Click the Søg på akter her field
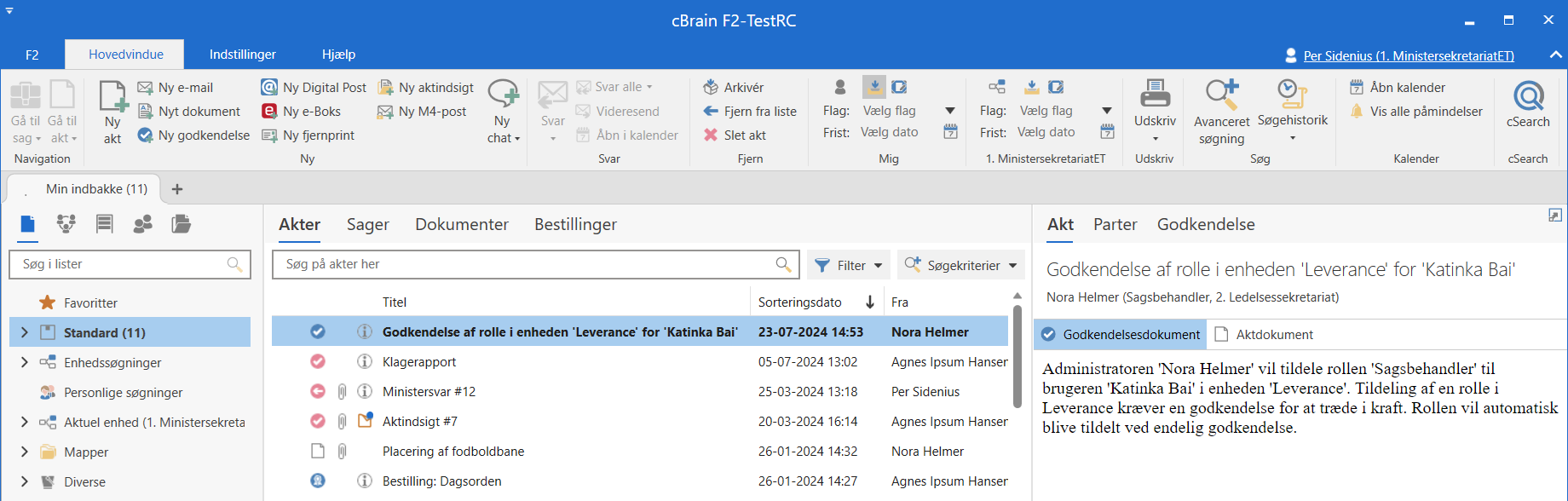 (x=524, y=264)
